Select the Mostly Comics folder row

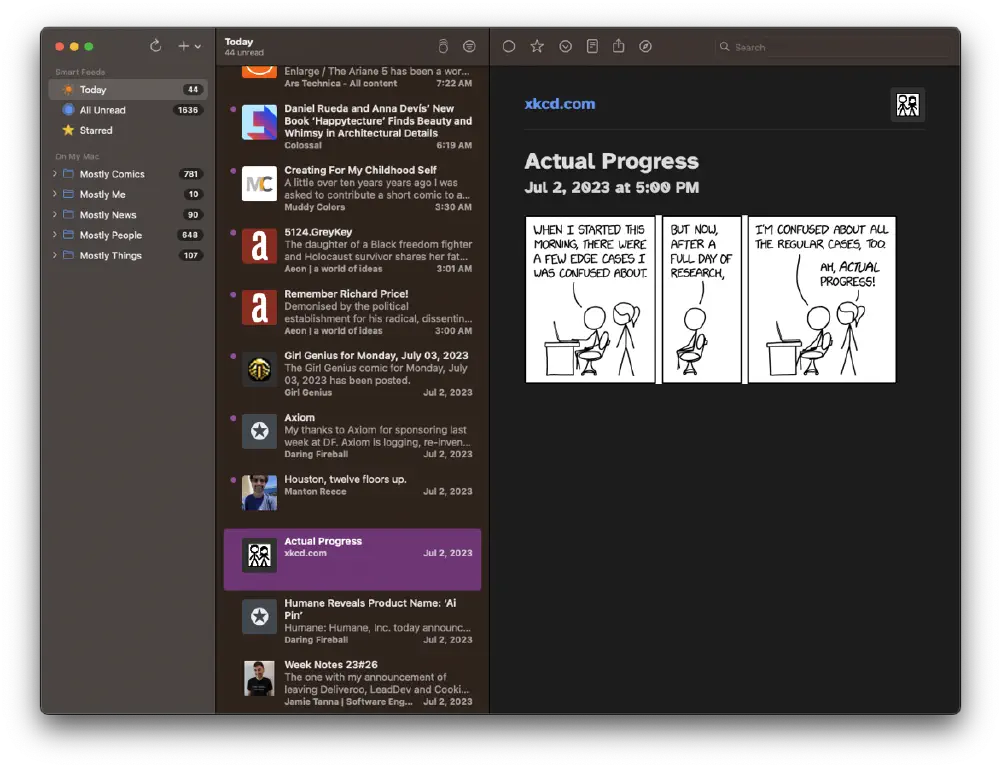[128, 174]
